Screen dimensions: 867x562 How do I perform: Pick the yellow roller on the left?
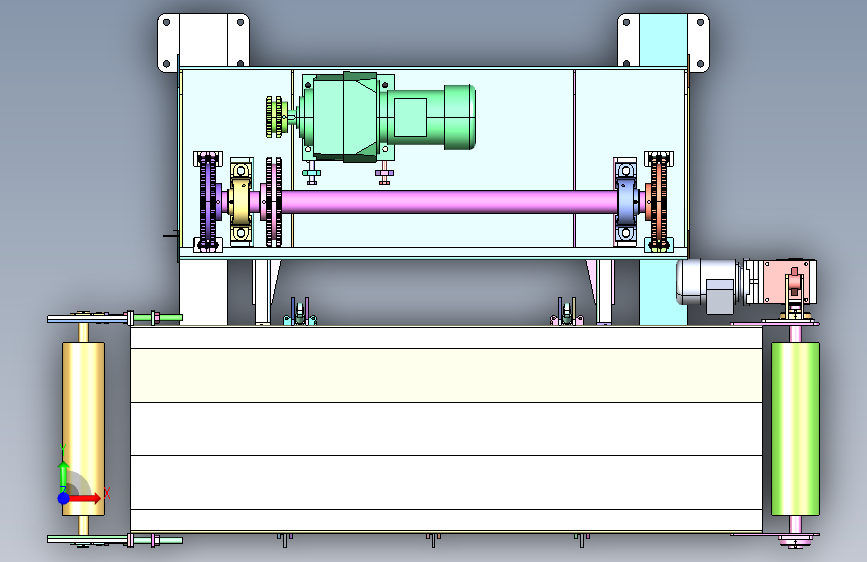click(x=83, y=429)
